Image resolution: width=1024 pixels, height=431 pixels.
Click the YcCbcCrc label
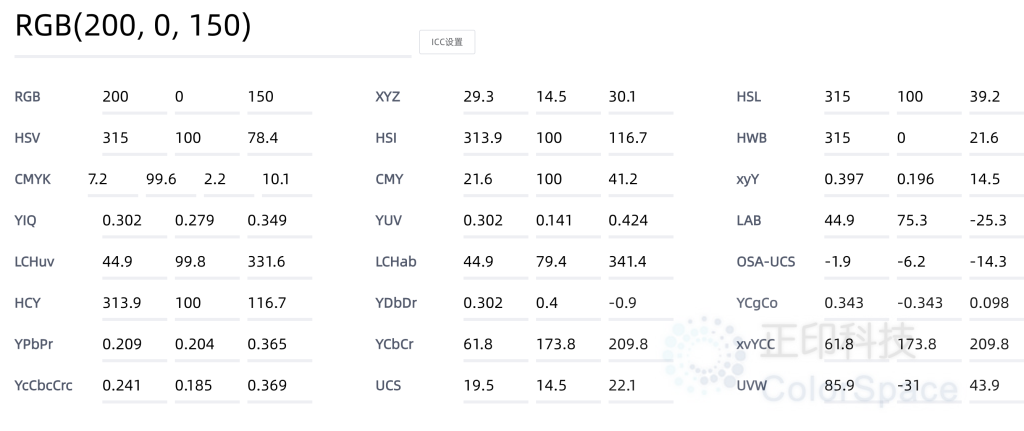(x=43, y=385)
